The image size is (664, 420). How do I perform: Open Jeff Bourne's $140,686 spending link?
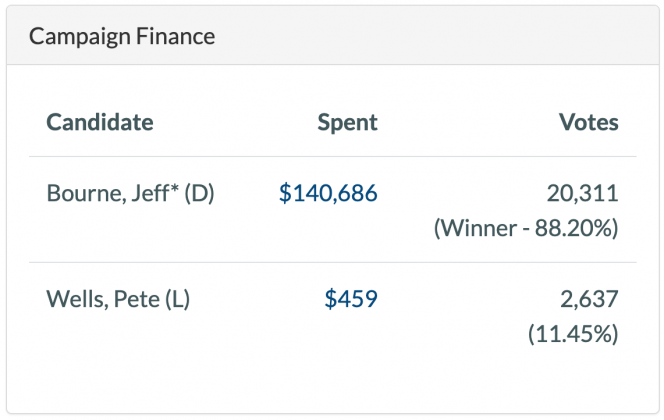(x=328, y=194)
